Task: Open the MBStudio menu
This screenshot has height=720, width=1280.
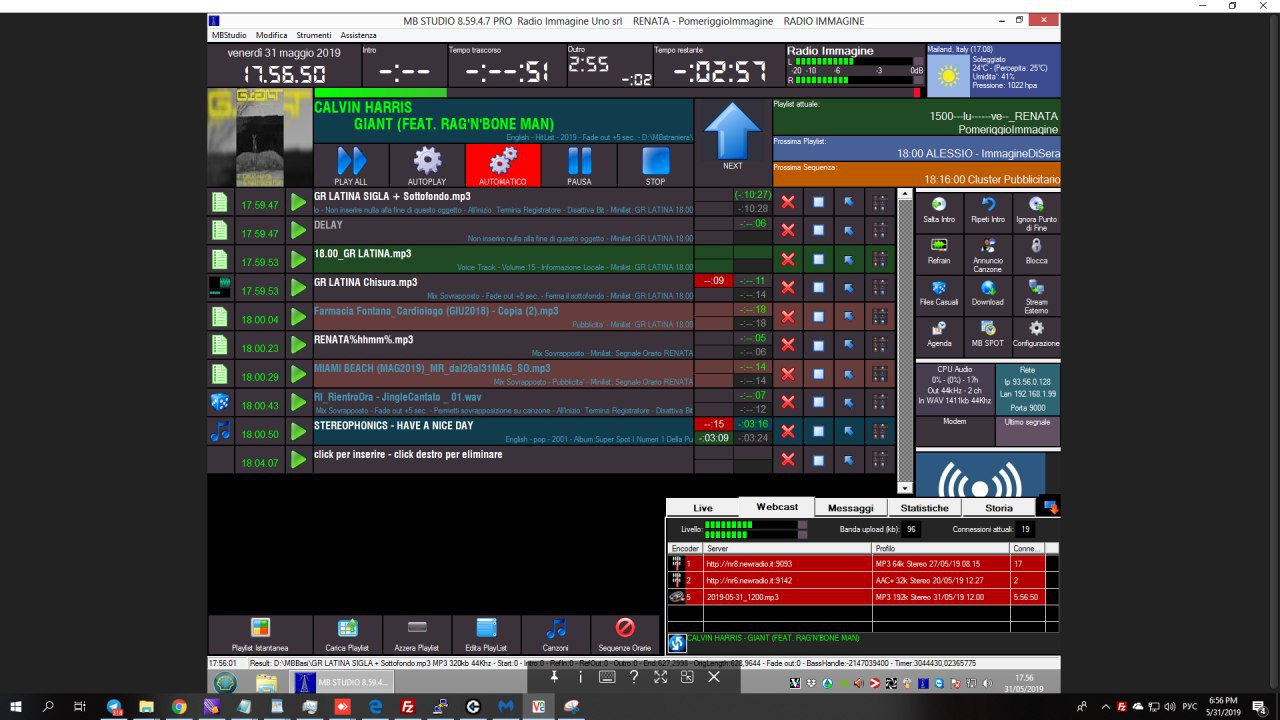Action: point(228,35)
